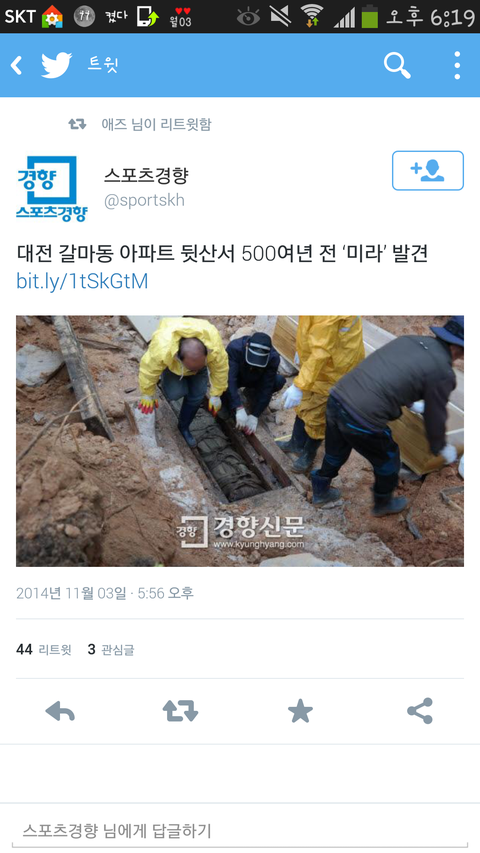
Task: Retweet this tweet with retweet icon
Action: pos(180,711)
